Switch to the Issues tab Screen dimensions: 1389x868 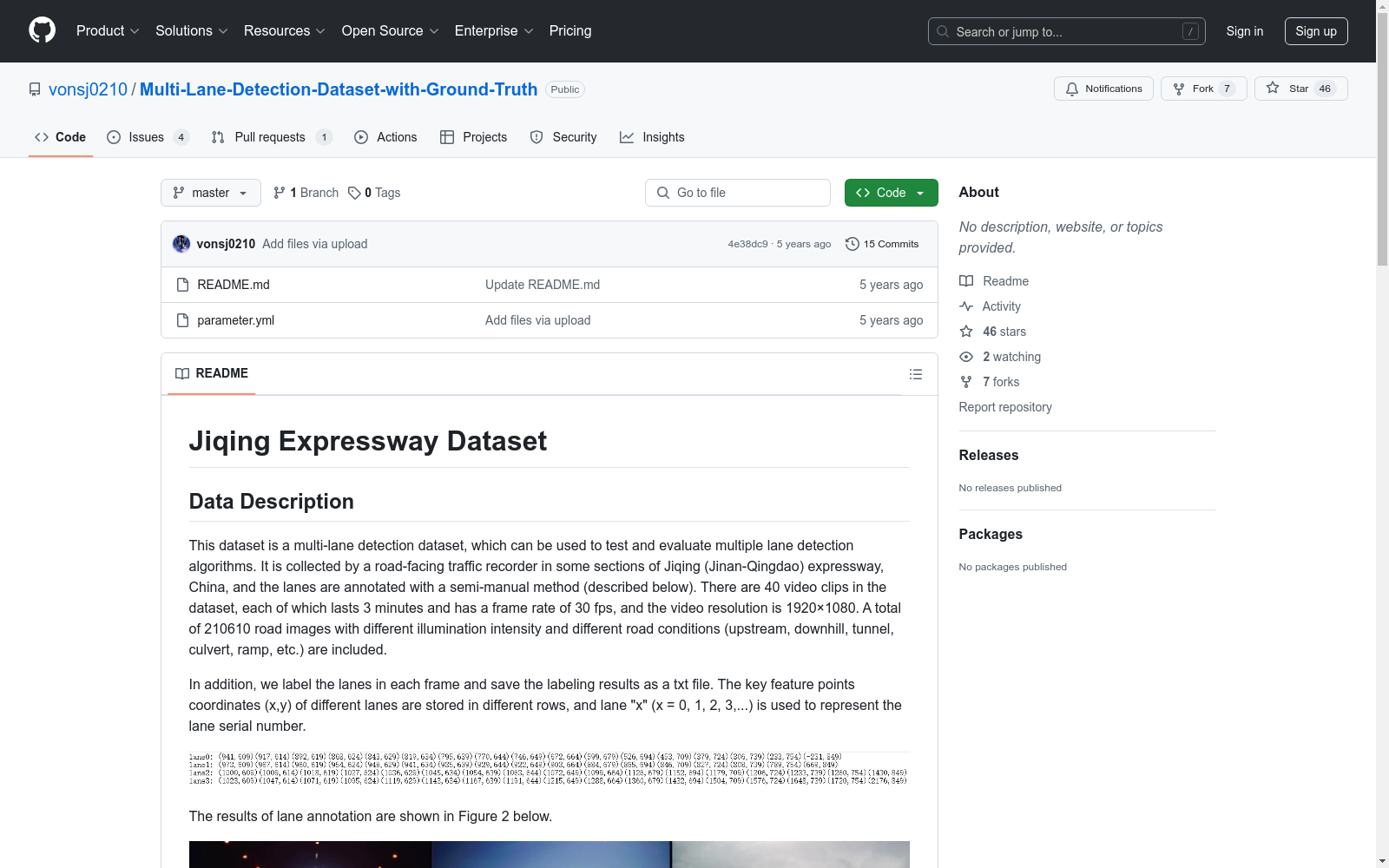pos(148,137)
